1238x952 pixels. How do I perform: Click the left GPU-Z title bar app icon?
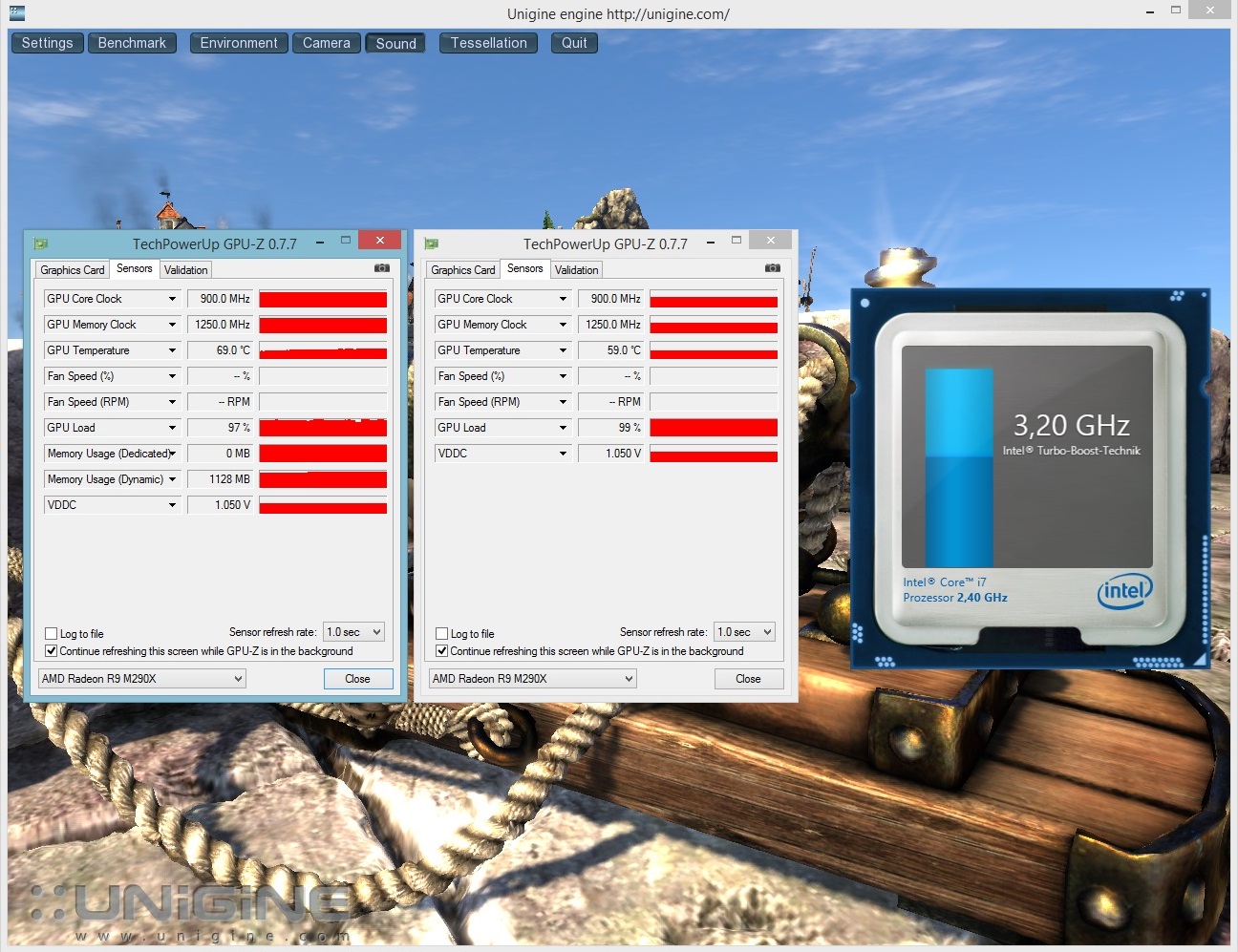[41, 243]
